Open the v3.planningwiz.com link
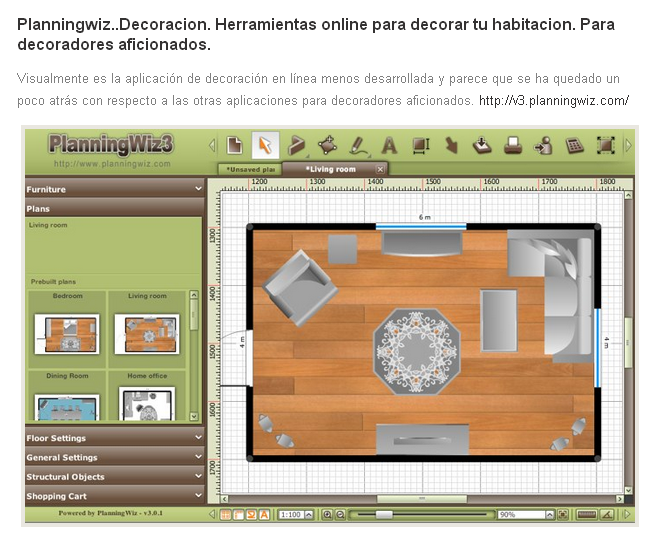 [x=554, y=100]
